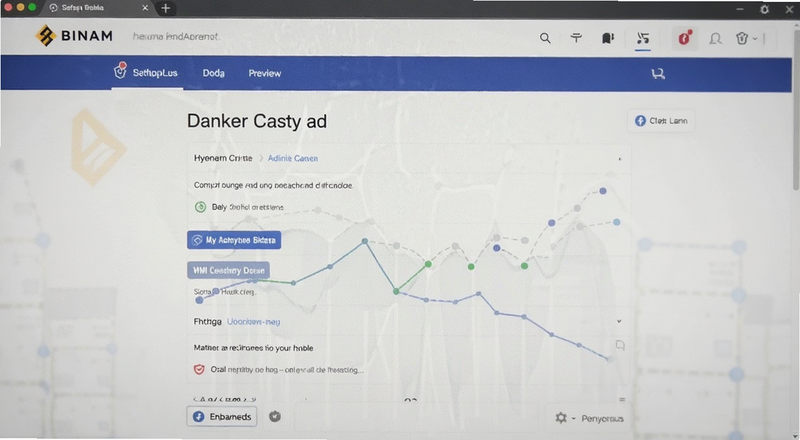This screenshot has width=800, height=440.
Task: Click the BINAM logo
Action: click(74, 36)
